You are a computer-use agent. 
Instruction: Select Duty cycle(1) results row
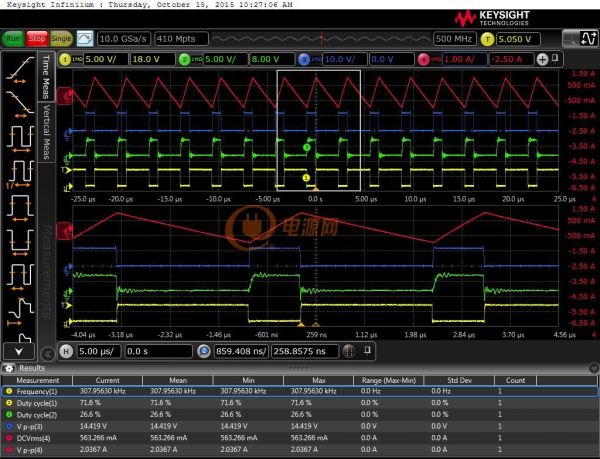pos(299,403)
